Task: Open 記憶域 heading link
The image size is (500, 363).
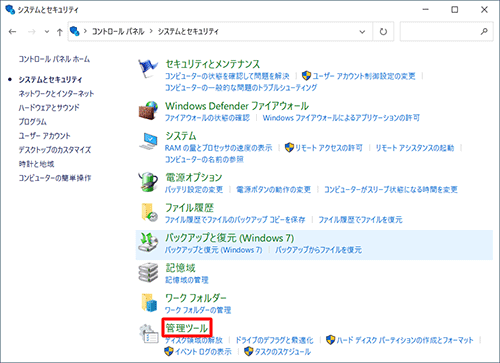Action: point(180,268)
